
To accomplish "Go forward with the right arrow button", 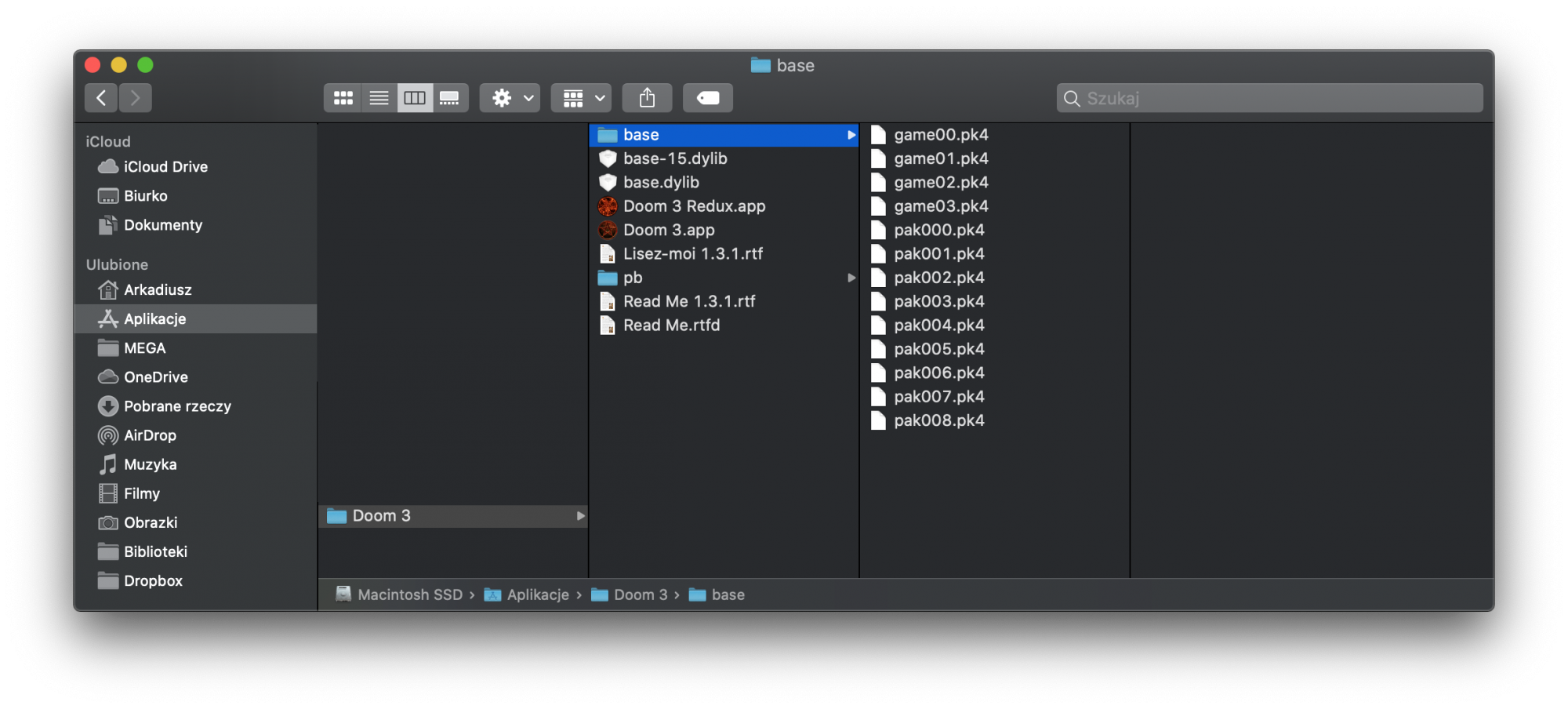I will point(135,98).
